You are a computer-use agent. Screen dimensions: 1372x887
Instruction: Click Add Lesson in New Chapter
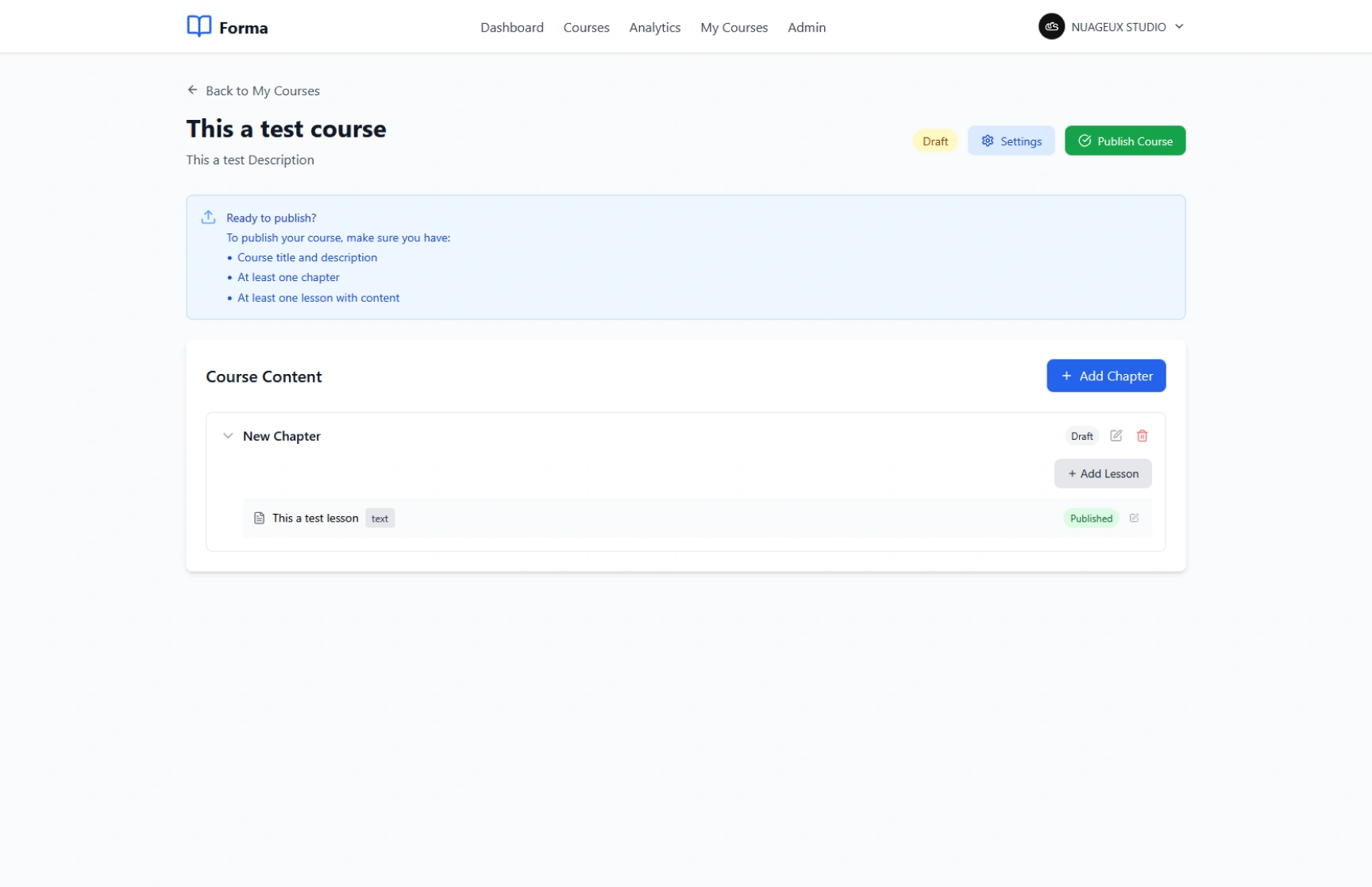coord(1102,473)
